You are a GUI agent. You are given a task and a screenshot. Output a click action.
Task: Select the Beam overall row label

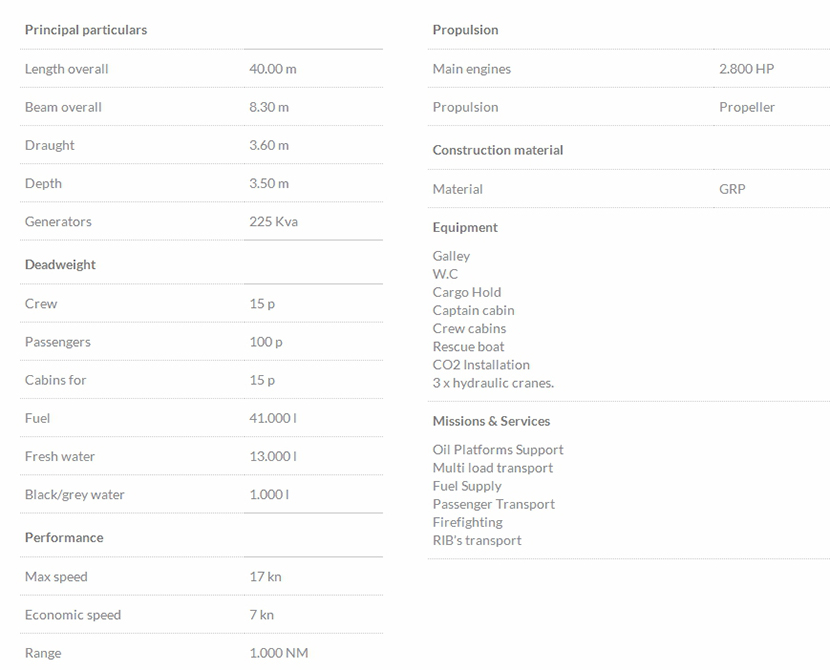(x=63, y=107)
